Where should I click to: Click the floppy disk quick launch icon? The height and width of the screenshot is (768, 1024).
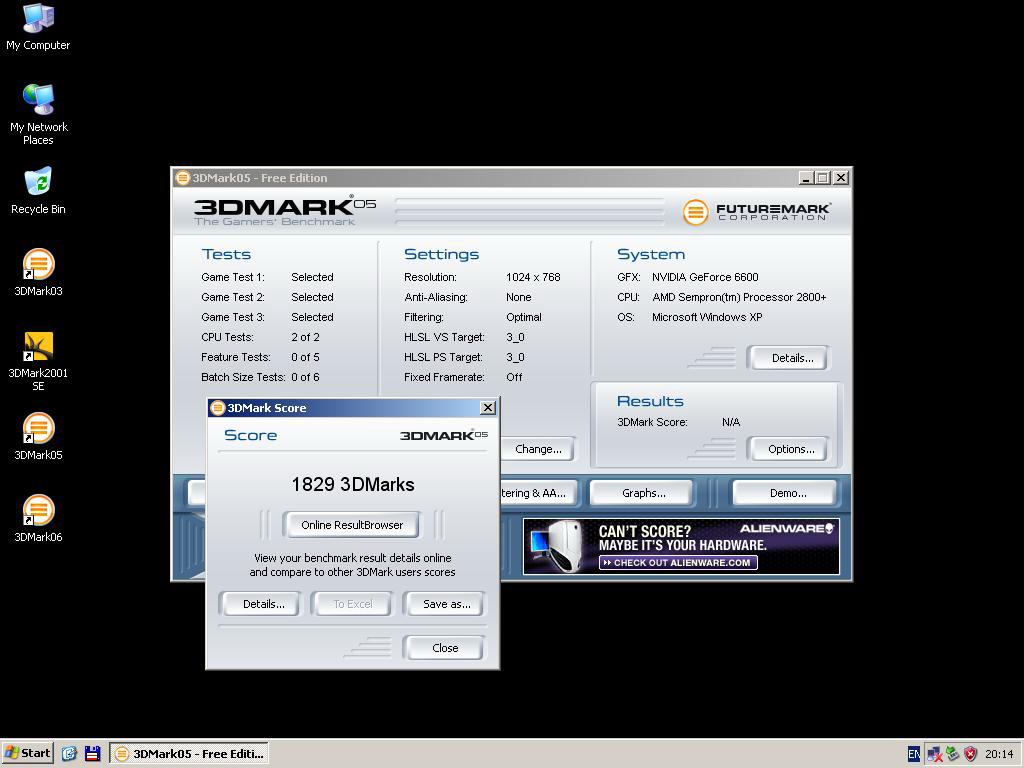point(93,754)
